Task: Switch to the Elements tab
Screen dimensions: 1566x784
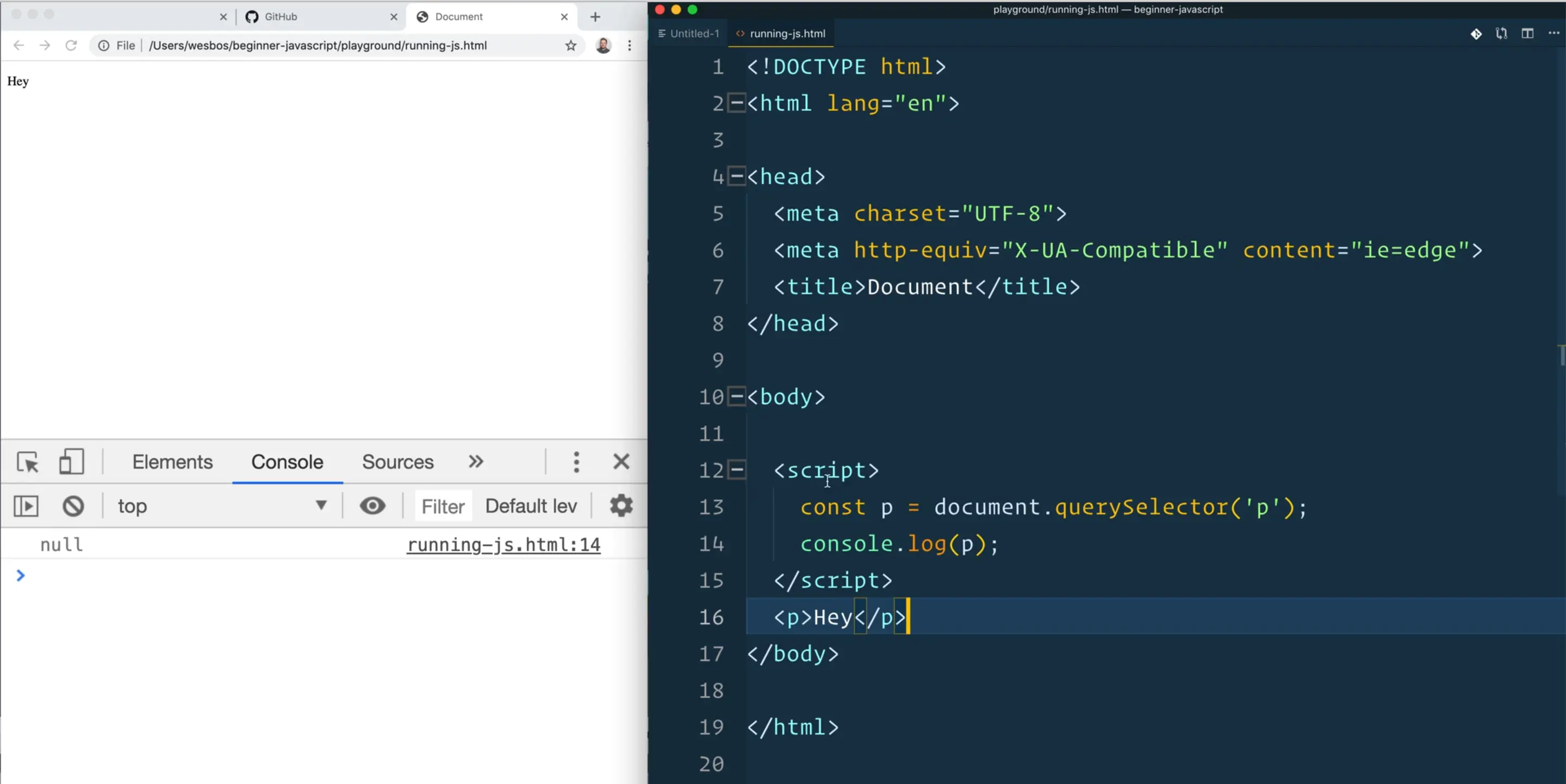Action: click(173, 462)
